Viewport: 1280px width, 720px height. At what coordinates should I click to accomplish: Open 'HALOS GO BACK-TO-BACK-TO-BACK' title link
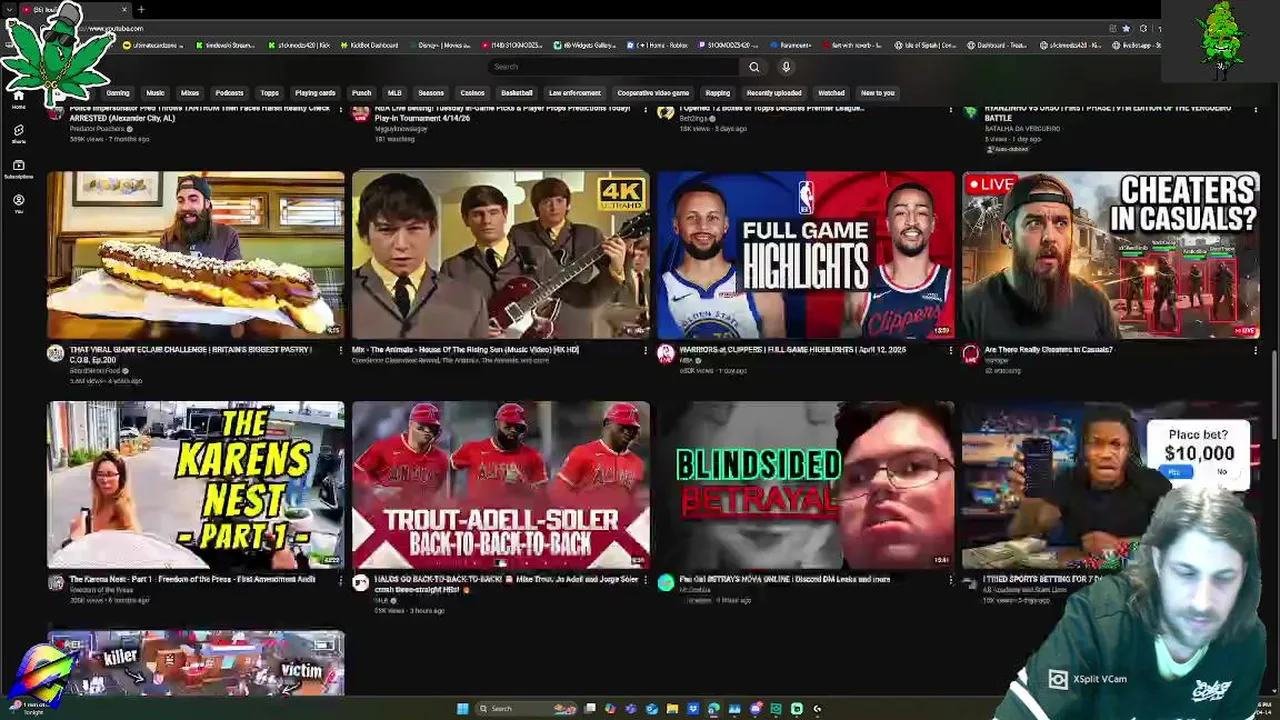(506, 584)
